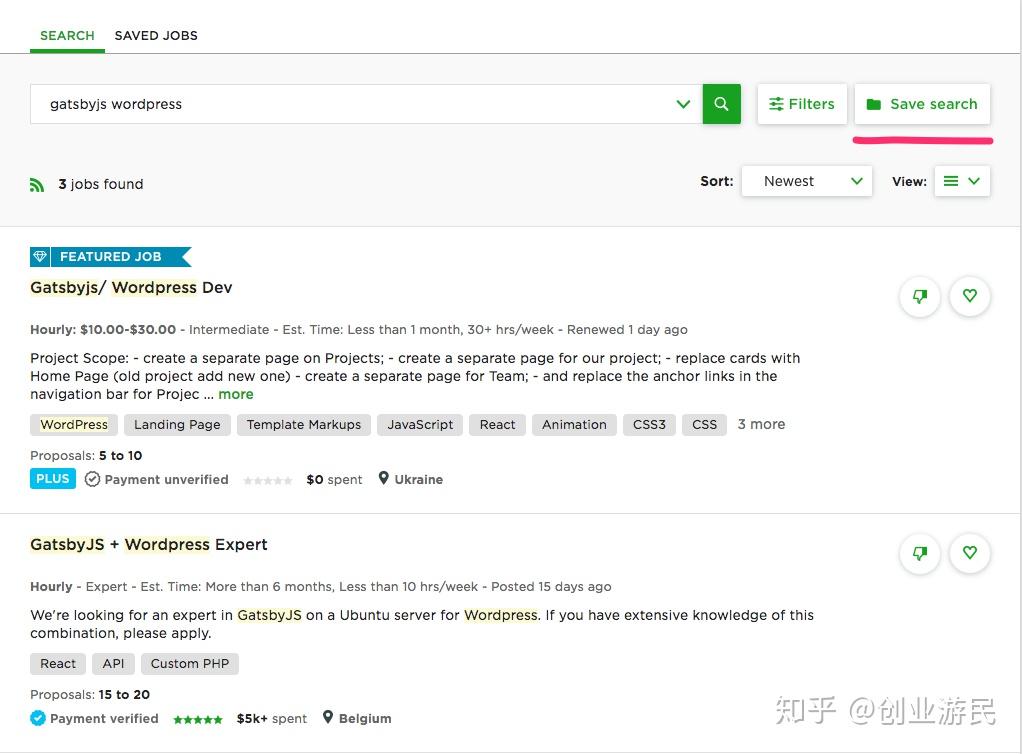The image size is (1022, 754).
Task: Select the Template Markups skill tag
Action: pyautogui.click(x=304, y=425)
